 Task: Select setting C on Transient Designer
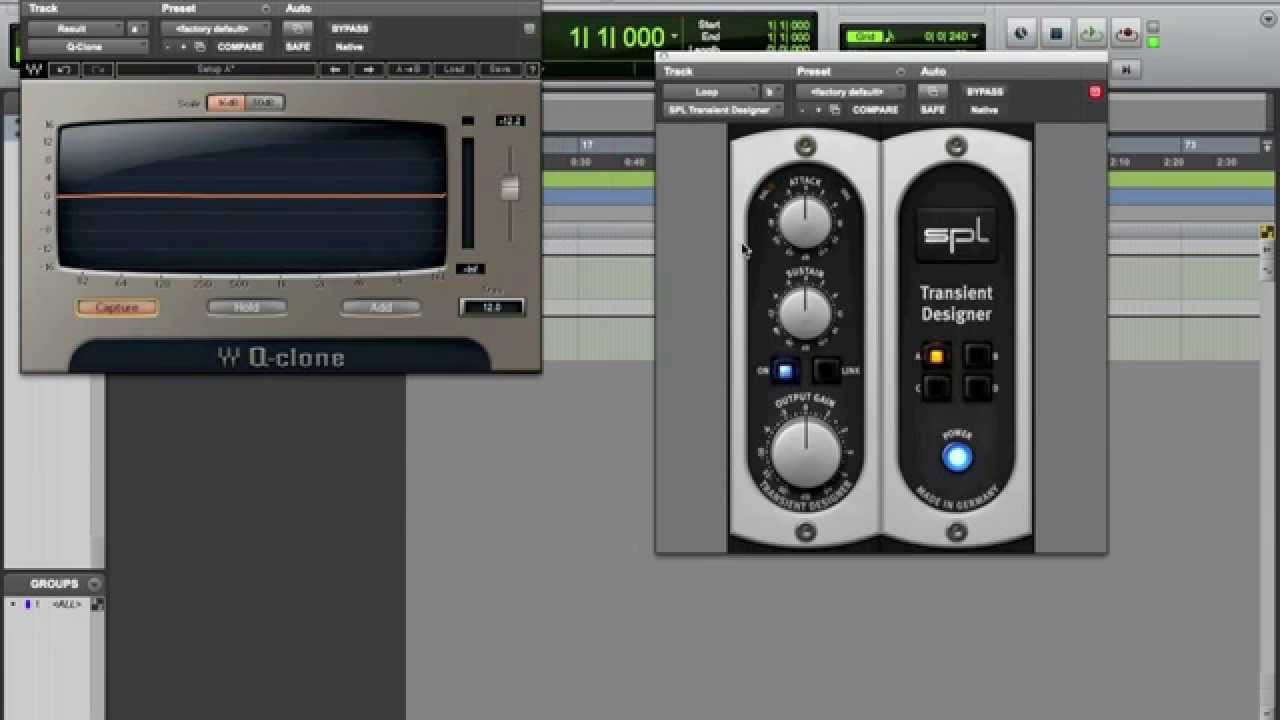(x=936, y=388)
